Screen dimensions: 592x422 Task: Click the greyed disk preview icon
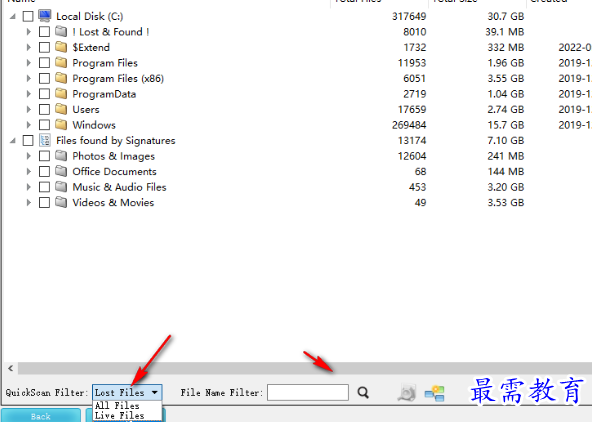click(x=407, y=393)
